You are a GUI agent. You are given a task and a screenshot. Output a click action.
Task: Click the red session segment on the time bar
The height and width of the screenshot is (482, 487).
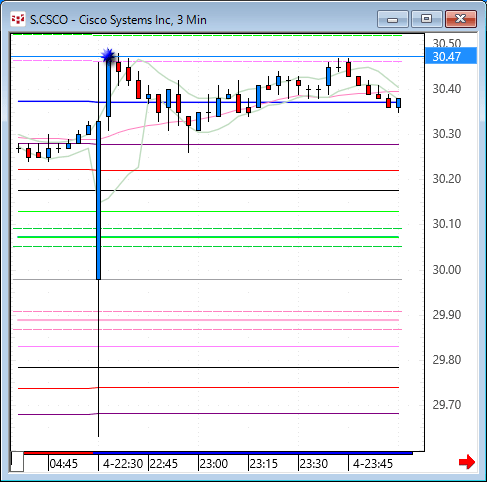58,453
